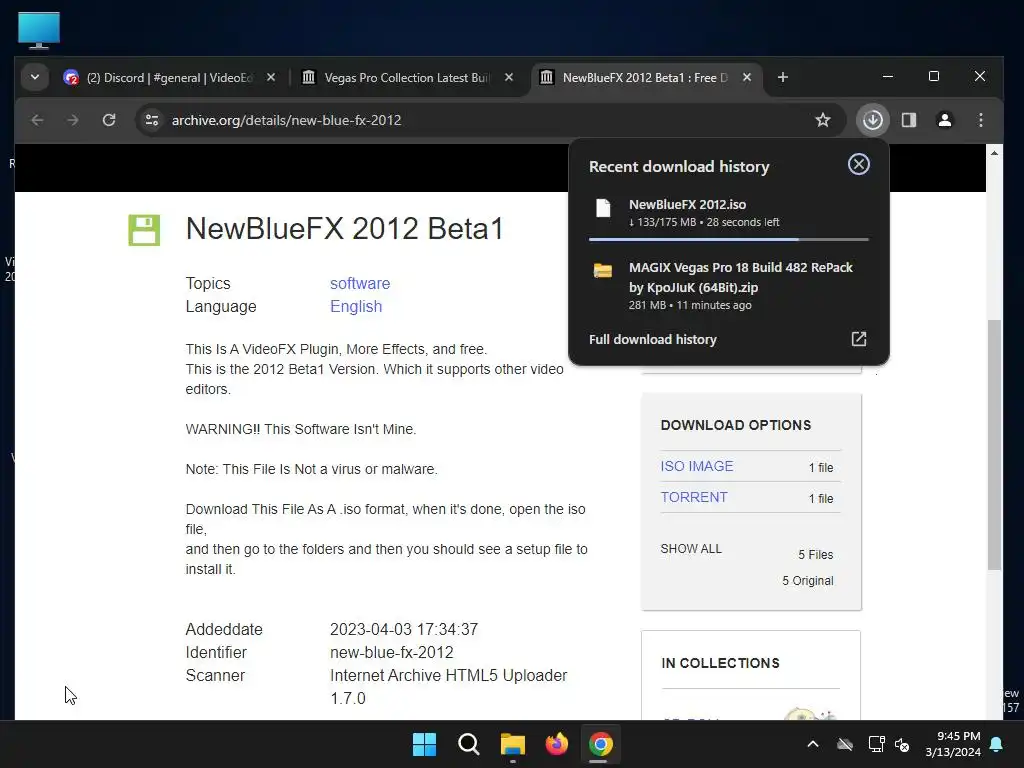The width and height of the screenshot is (1024, 768).
Task: Open the Chrome profile menu
Action: 944,120
